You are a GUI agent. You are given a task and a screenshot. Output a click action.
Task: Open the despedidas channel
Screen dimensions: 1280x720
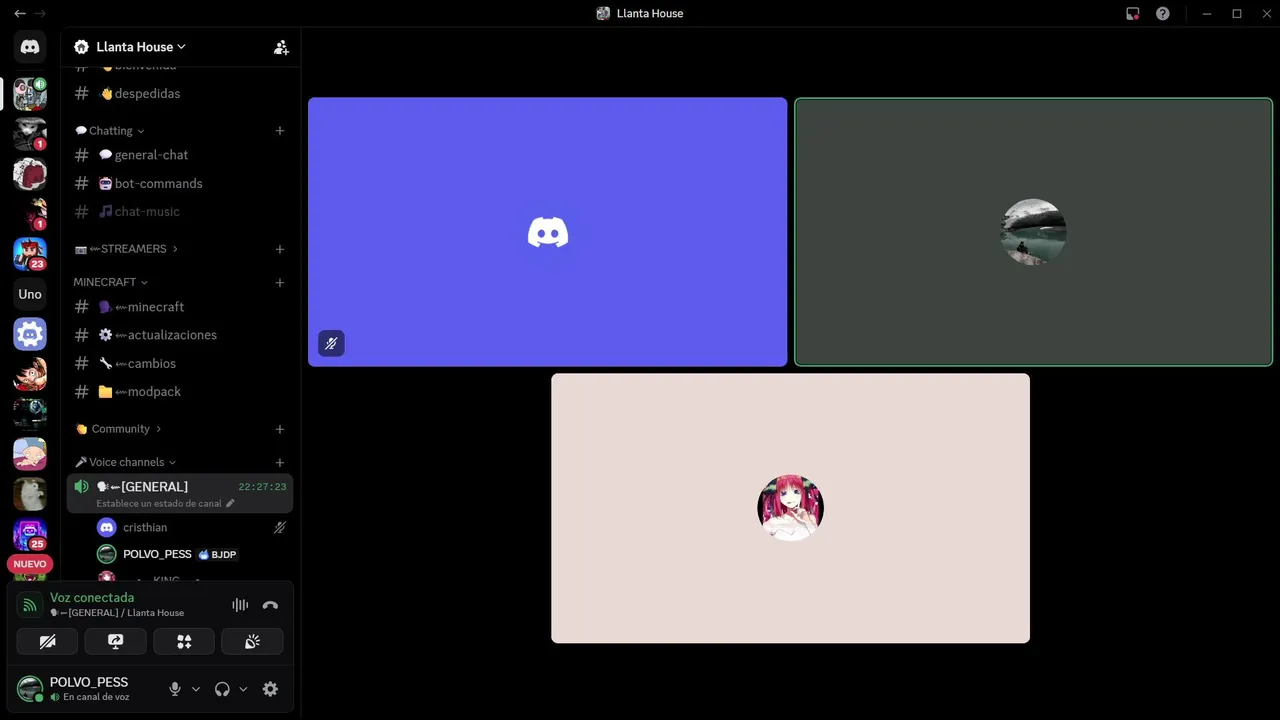(x=180, y=93)
